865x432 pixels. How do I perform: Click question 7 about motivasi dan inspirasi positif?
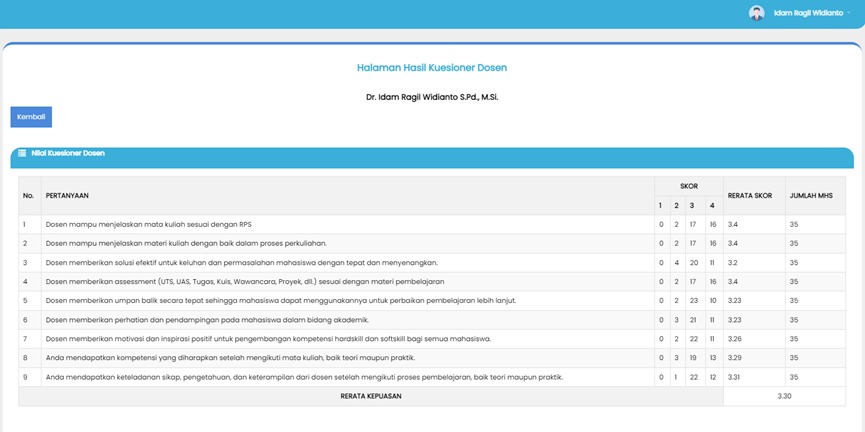(x=268, y=338)
